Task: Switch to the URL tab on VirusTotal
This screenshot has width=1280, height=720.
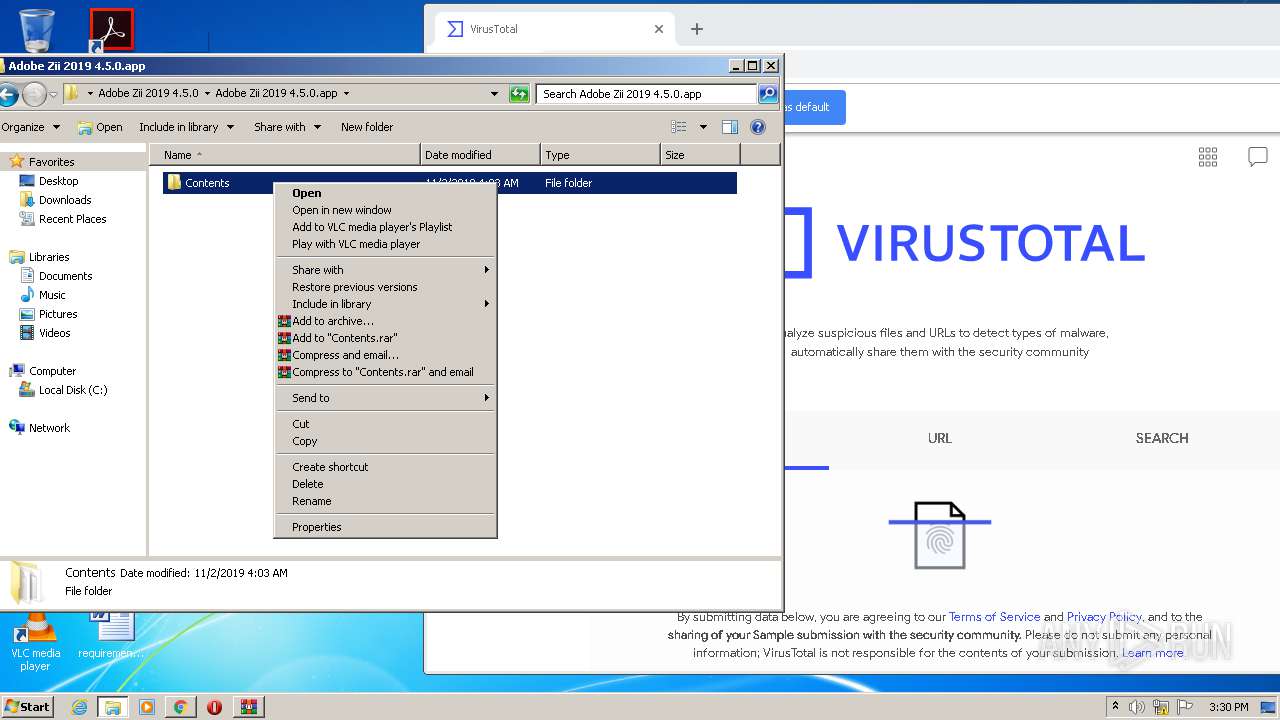Action: 939,438
